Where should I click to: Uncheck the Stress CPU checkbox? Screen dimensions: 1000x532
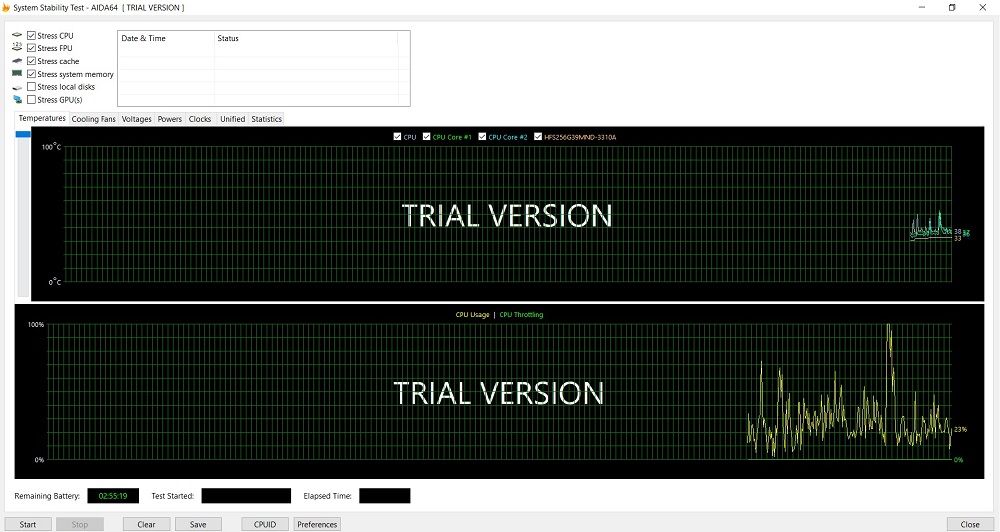(x=31, y=36)
